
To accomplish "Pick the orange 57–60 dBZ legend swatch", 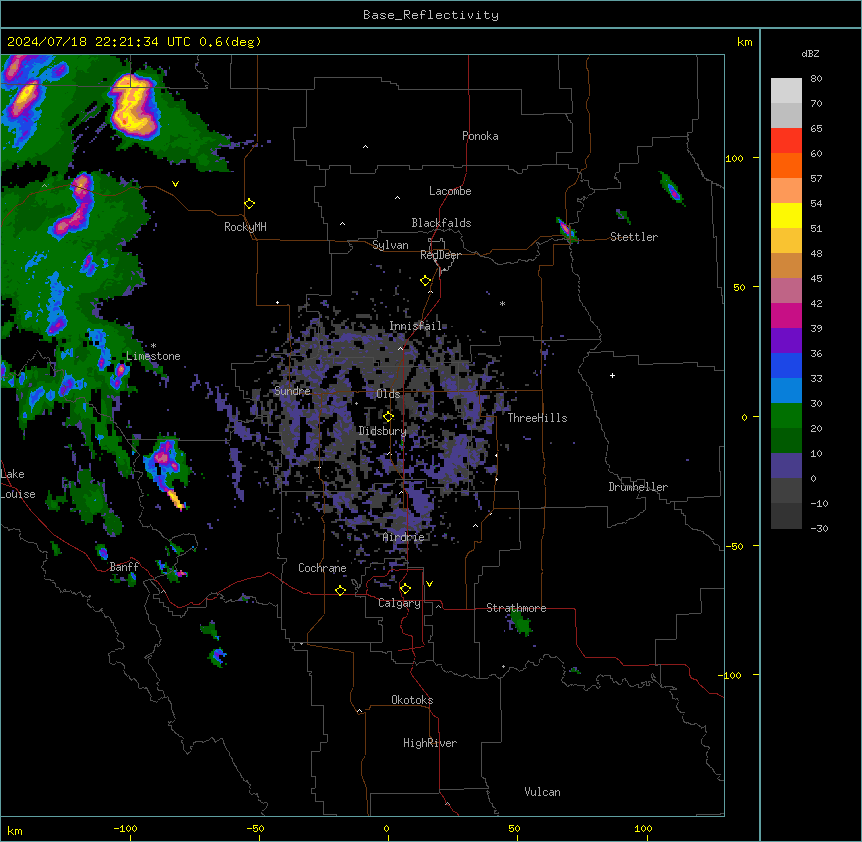I will [x=786, y=165].
